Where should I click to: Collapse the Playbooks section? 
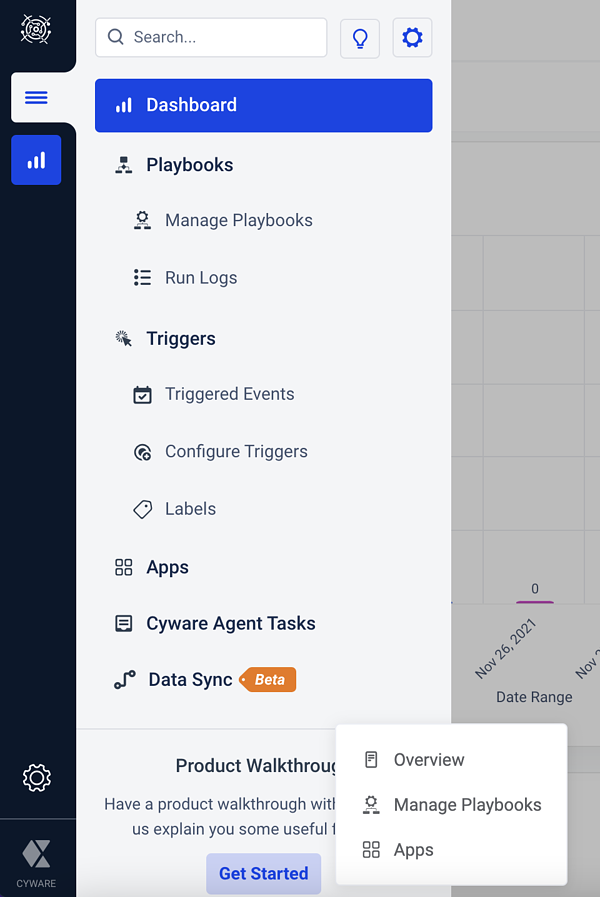[x=189, y=165]
